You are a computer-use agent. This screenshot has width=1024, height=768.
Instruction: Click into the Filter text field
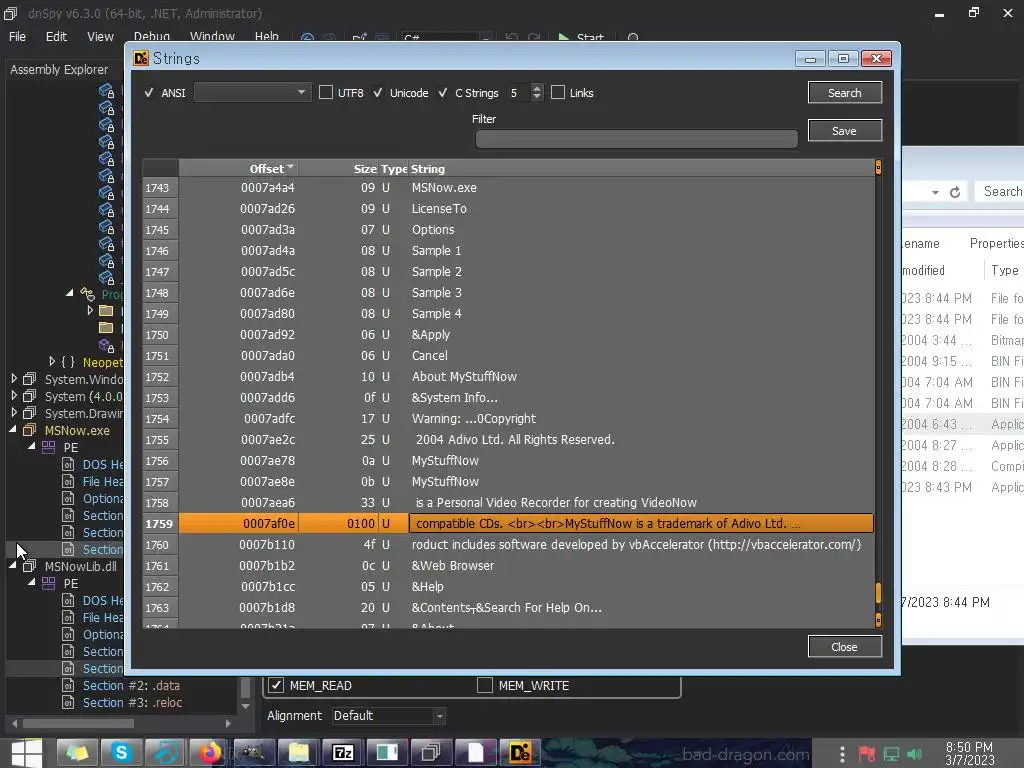(637, 138)
